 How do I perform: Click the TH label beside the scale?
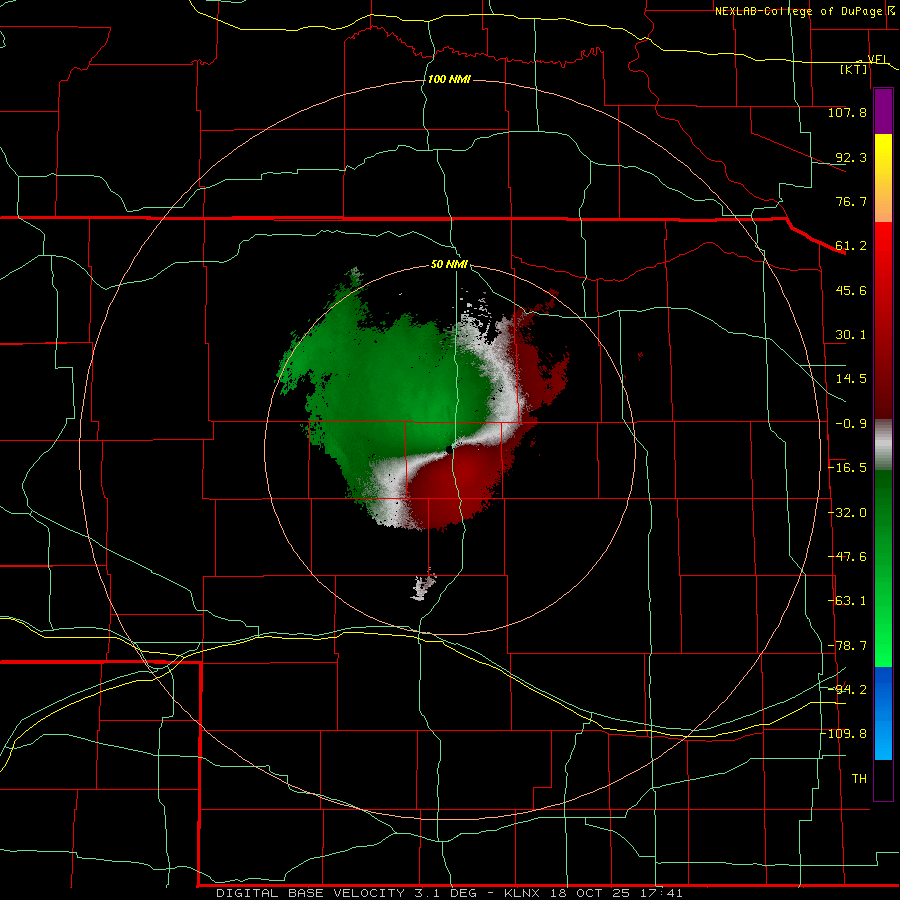coord(859,779)
